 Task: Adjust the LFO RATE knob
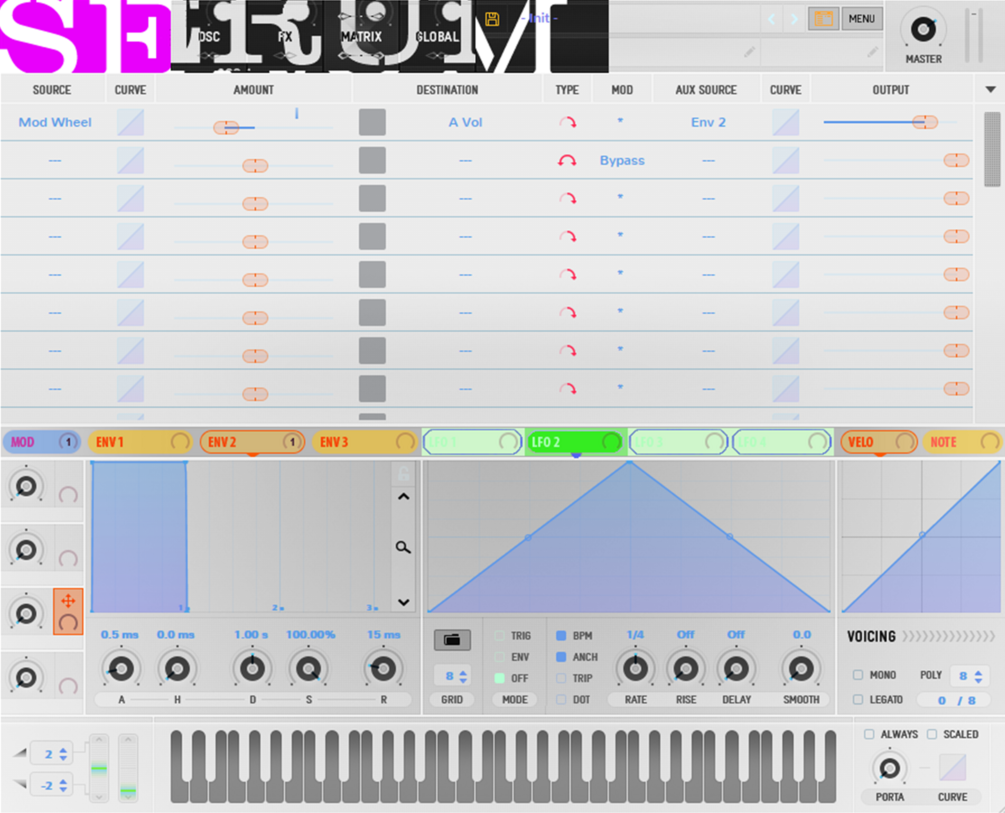[x=635, y=669]
